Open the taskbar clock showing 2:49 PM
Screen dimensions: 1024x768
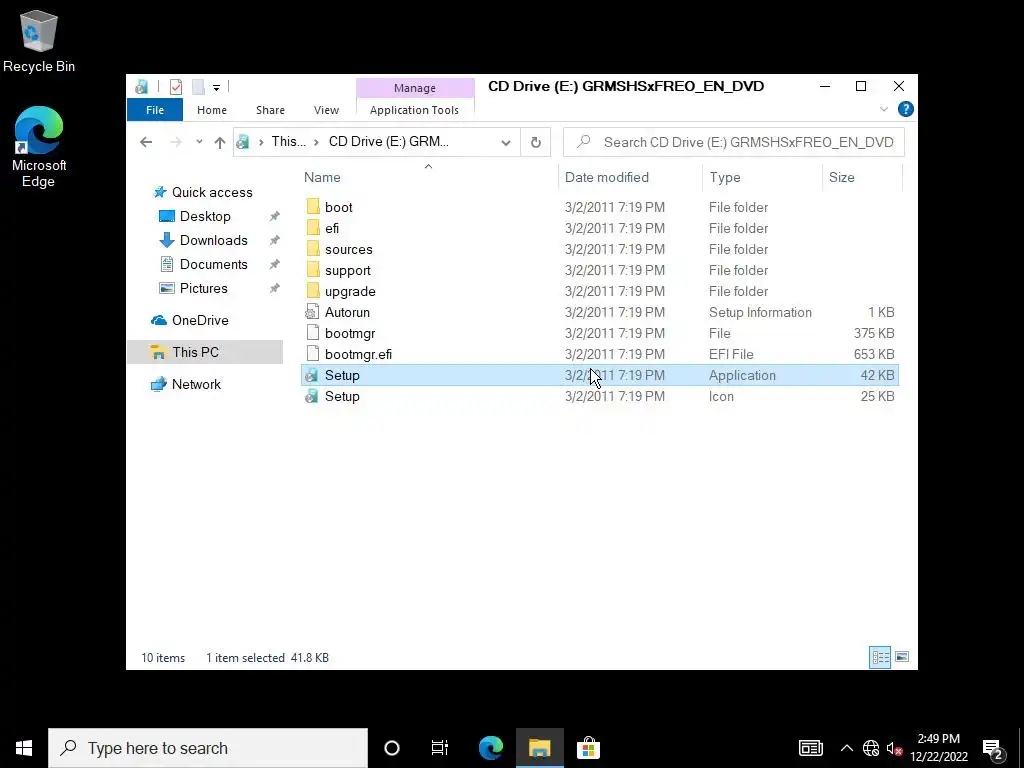[x=938, y=748]
